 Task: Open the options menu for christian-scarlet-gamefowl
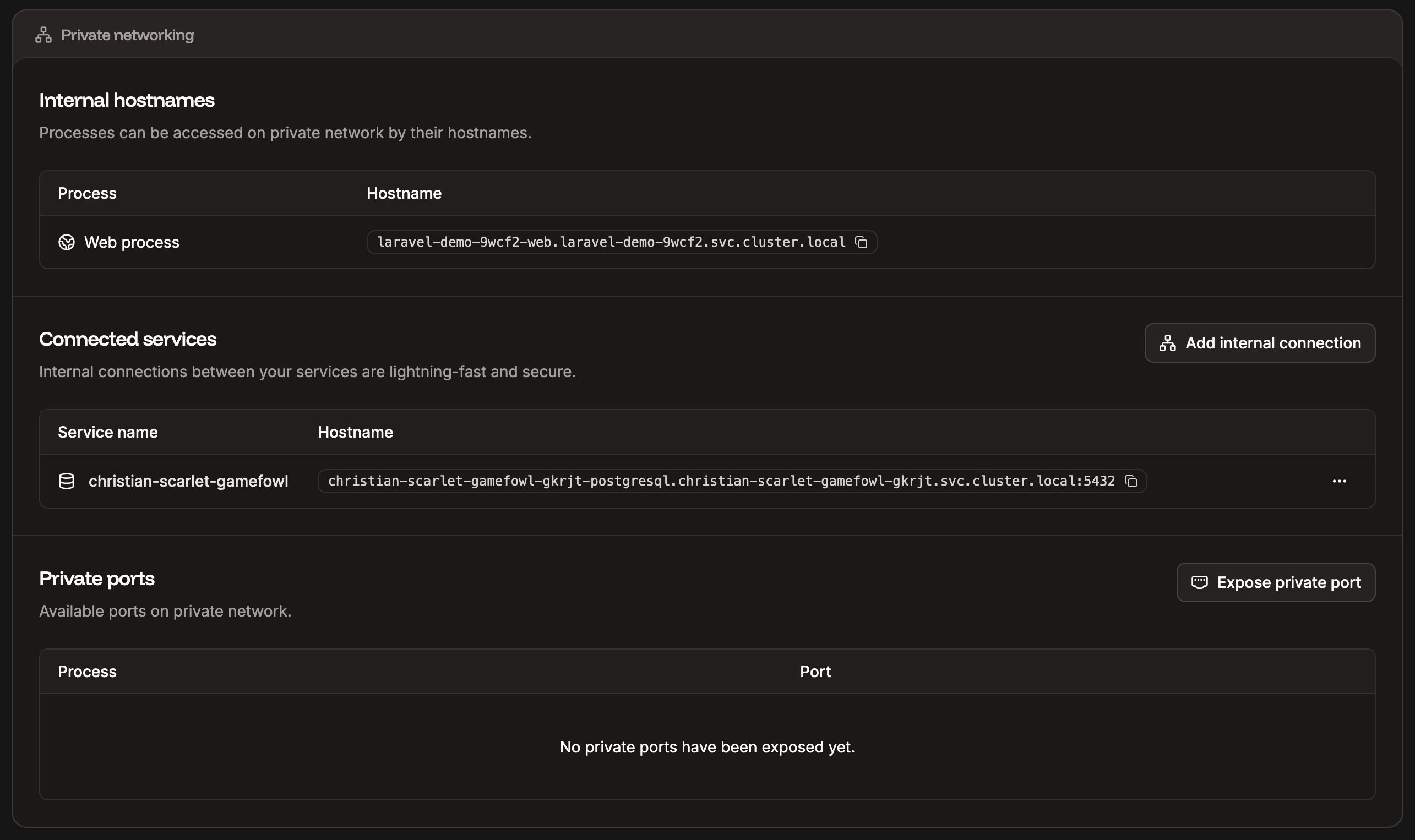coord(1340,481)
